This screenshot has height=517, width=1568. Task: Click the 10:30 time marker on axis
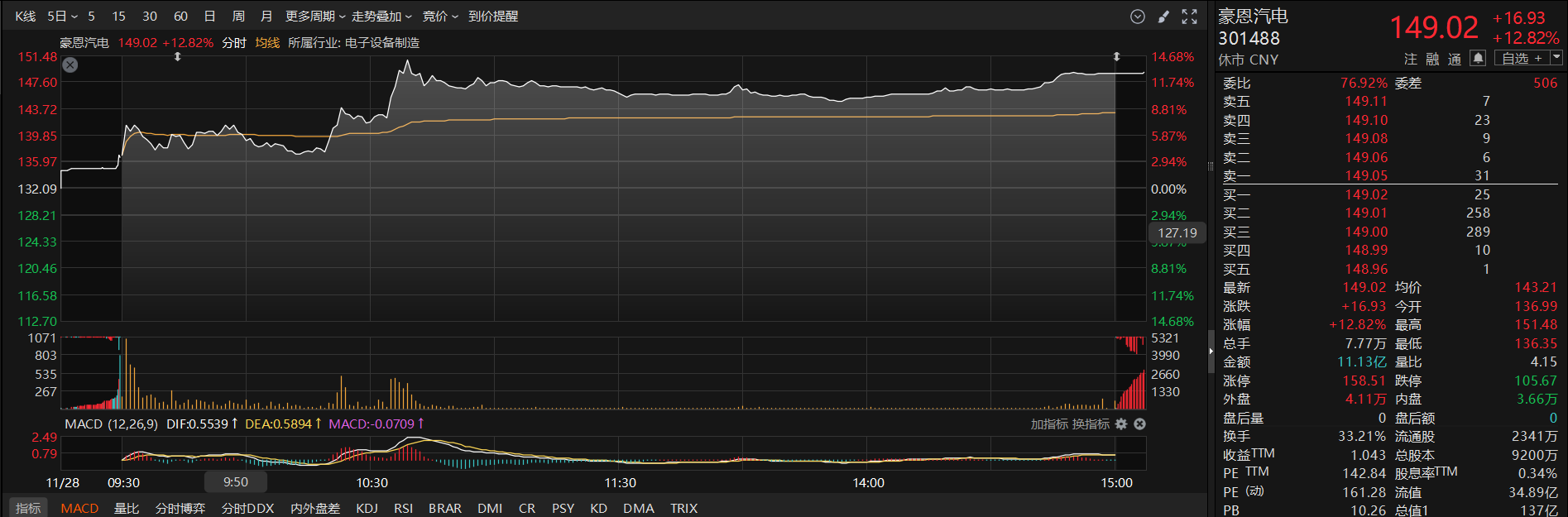pos(372,482)
